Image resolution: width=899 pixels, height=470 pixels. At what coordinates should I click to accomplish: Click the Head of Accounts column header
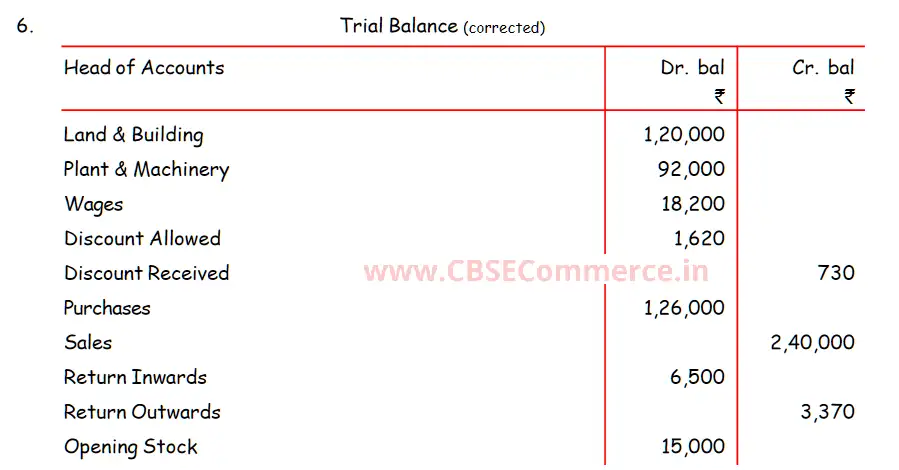[144, 68]
